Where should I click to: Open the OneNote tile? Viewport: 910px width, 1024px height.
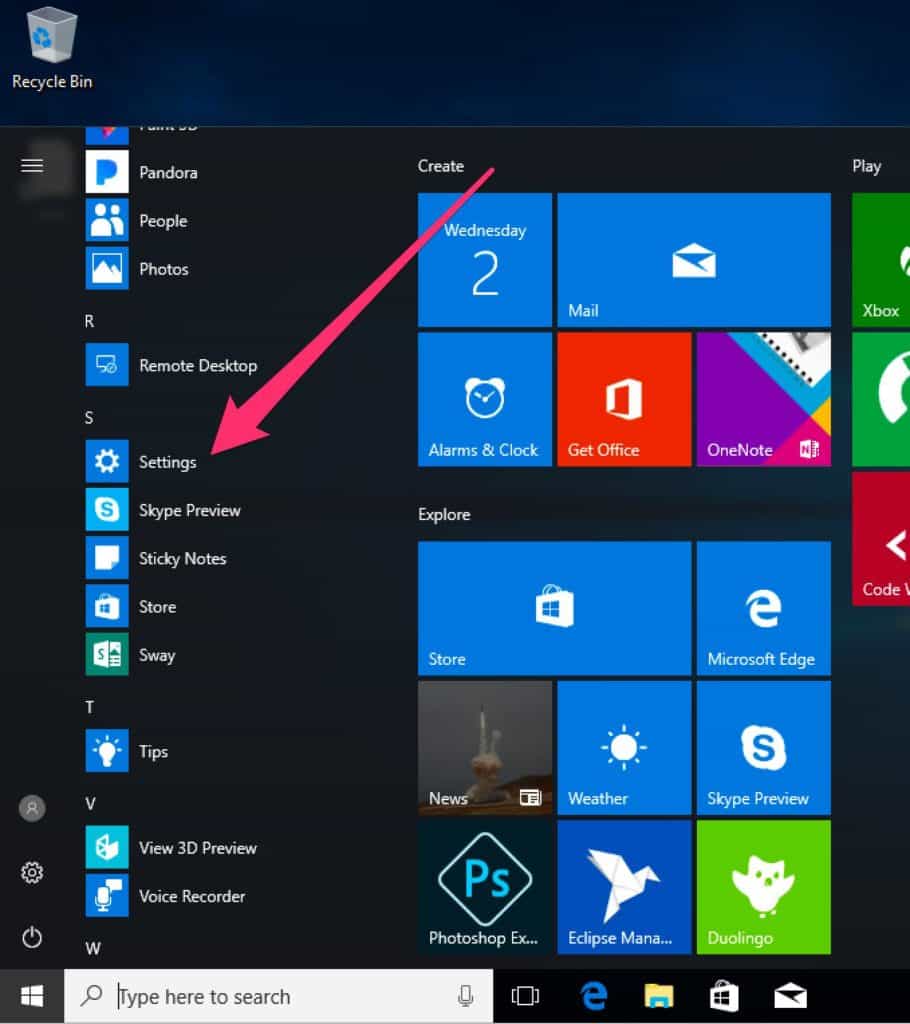point(764,399)
